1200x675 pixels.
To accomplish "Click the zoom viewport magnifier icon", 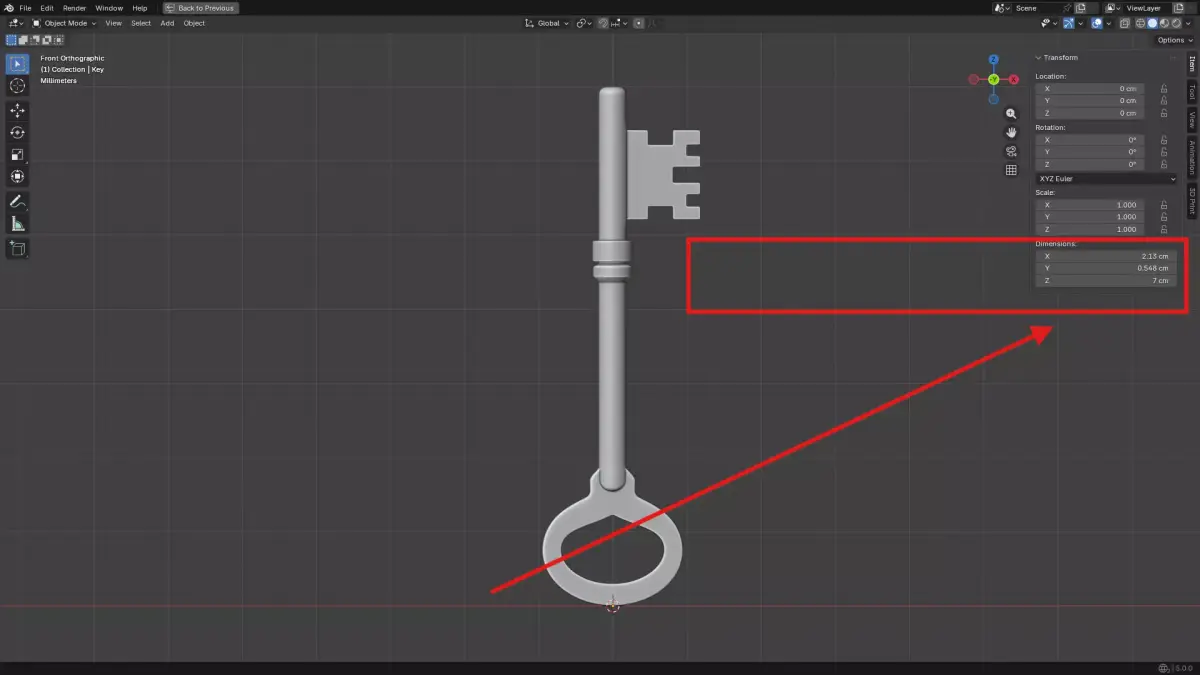I will tap(1011, 114).
